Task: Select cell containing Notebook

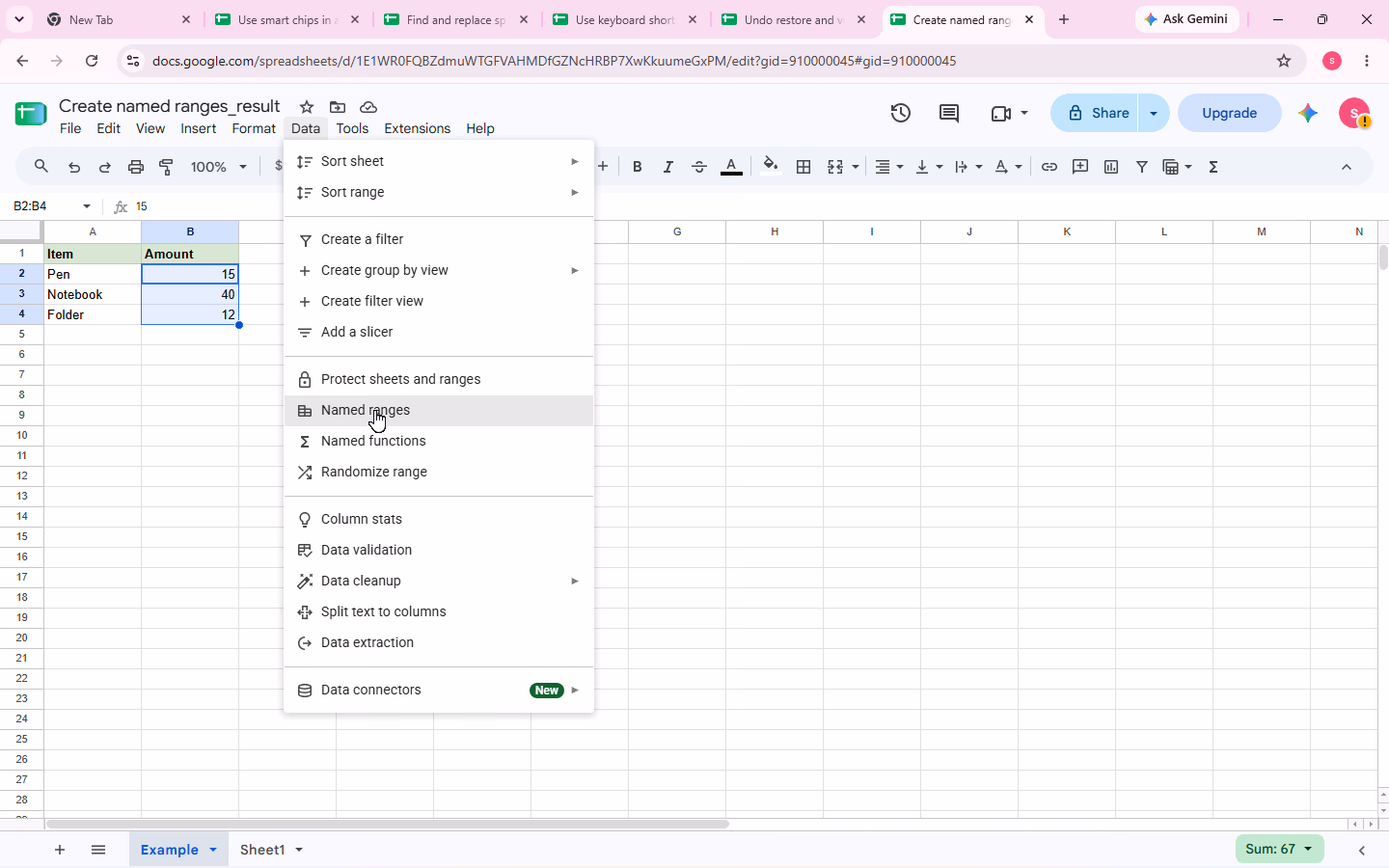Action: pos(93,294)
